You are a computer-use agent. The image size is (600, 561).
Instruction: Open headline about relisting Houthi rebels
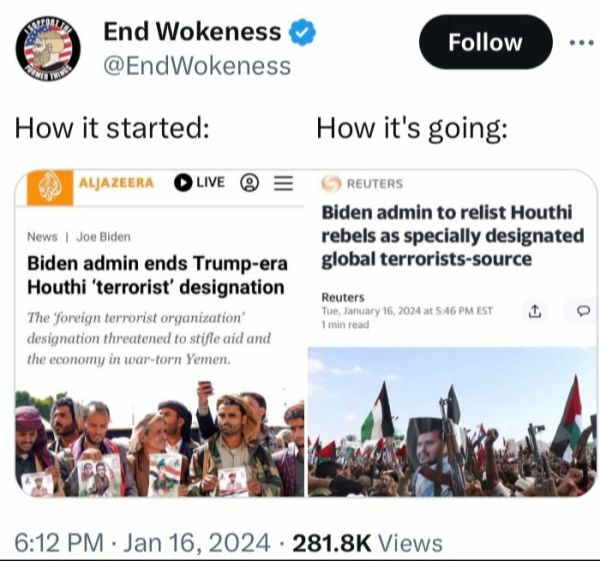453,236
